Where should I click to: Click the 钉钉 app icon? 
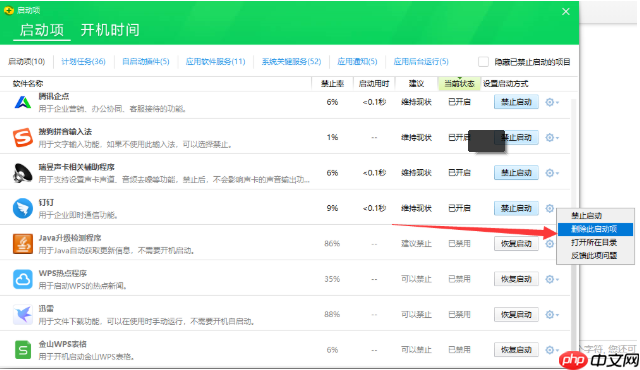coord(23,208)
